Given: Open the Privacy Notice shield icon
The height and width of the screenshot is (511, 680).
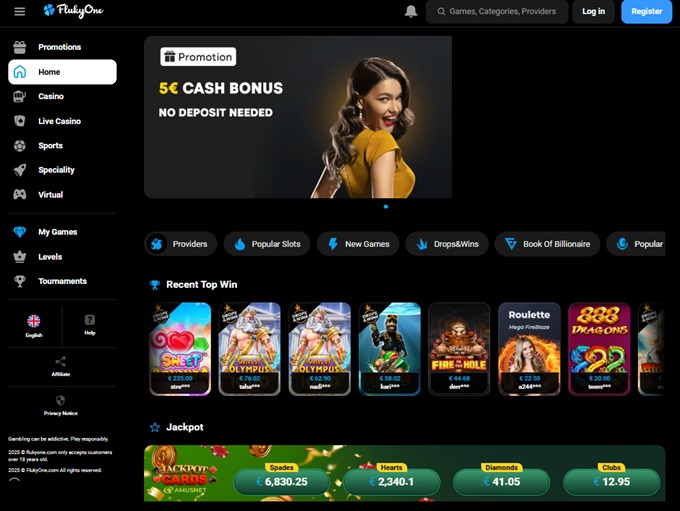Looking at the screenshot, I should tap(61, 400).
